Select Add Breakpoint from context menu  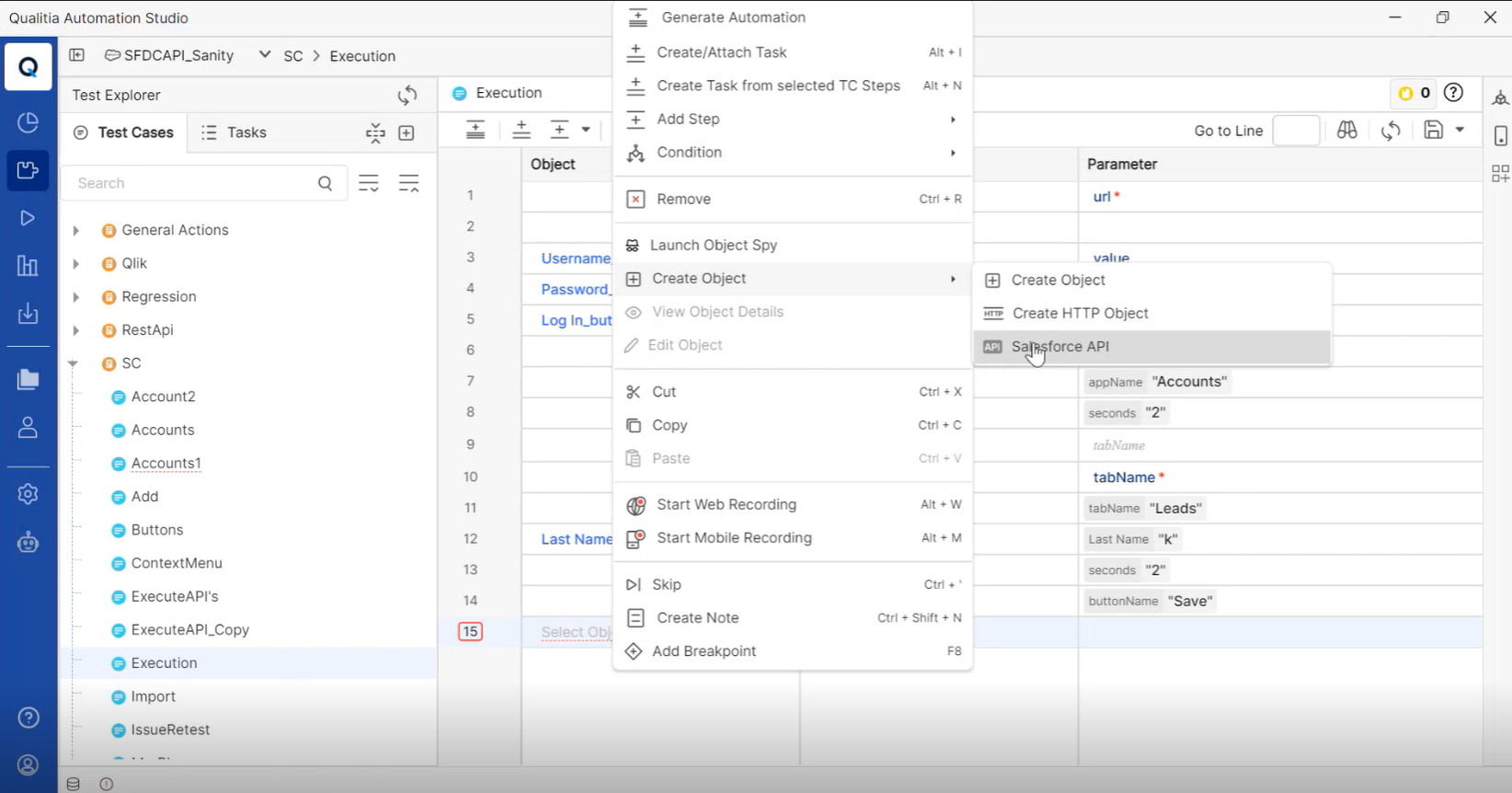(704, 651)
